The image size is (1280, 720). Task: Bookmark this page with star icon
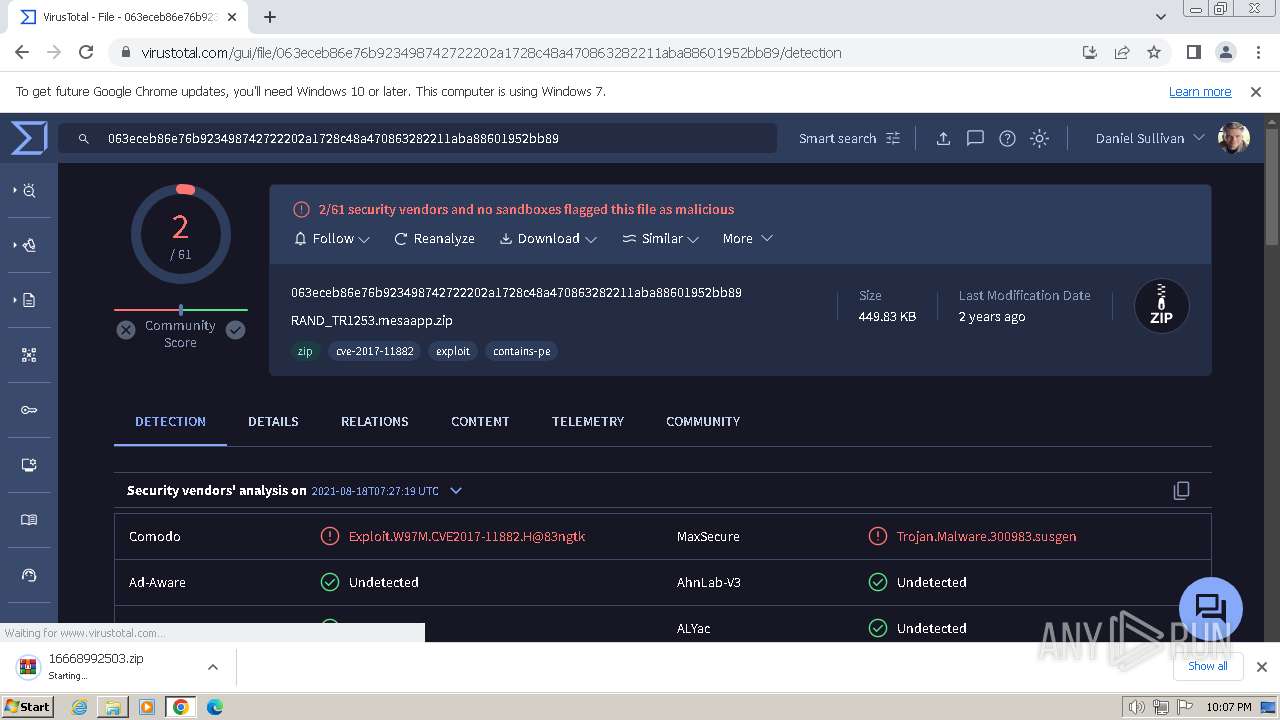coord(1154,52)
